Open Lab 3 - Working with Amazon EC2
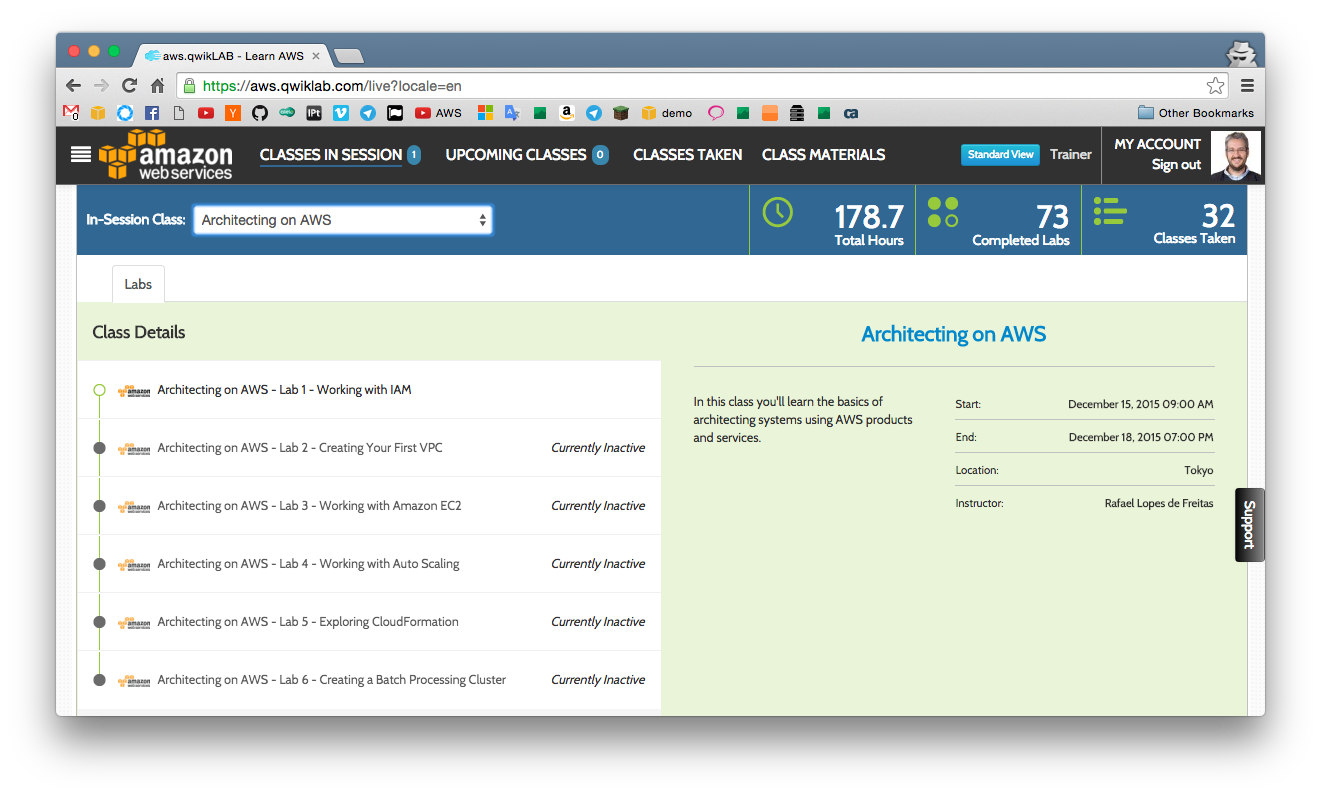Image resolution: width=1321 pixels, height=796 pixels. point(309,506)
